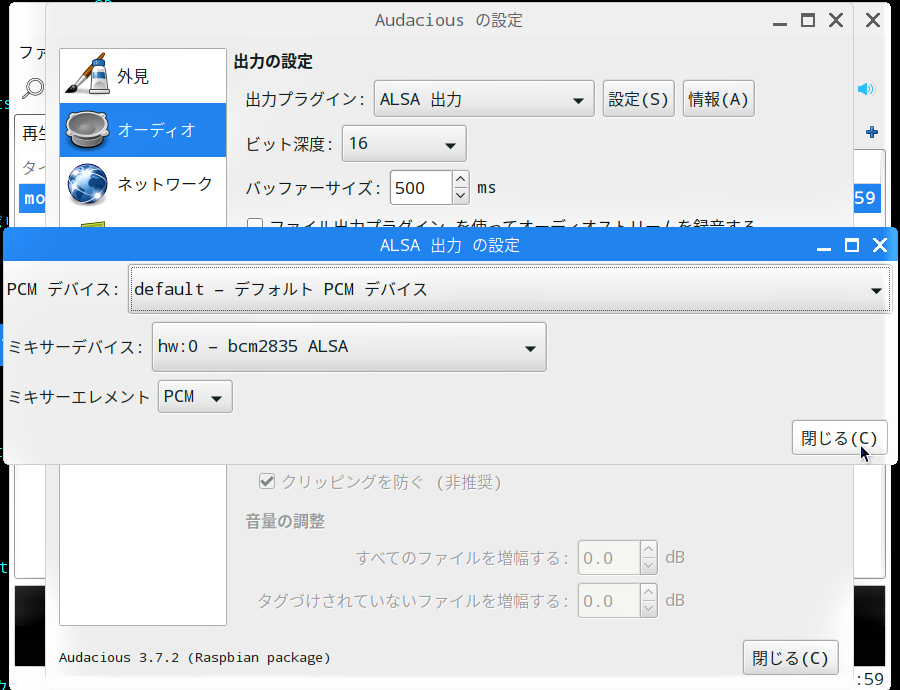Click the down arrow for すべてのファイルを増幅する
Screen dimensions: 900x690
[x=649, y=565]
